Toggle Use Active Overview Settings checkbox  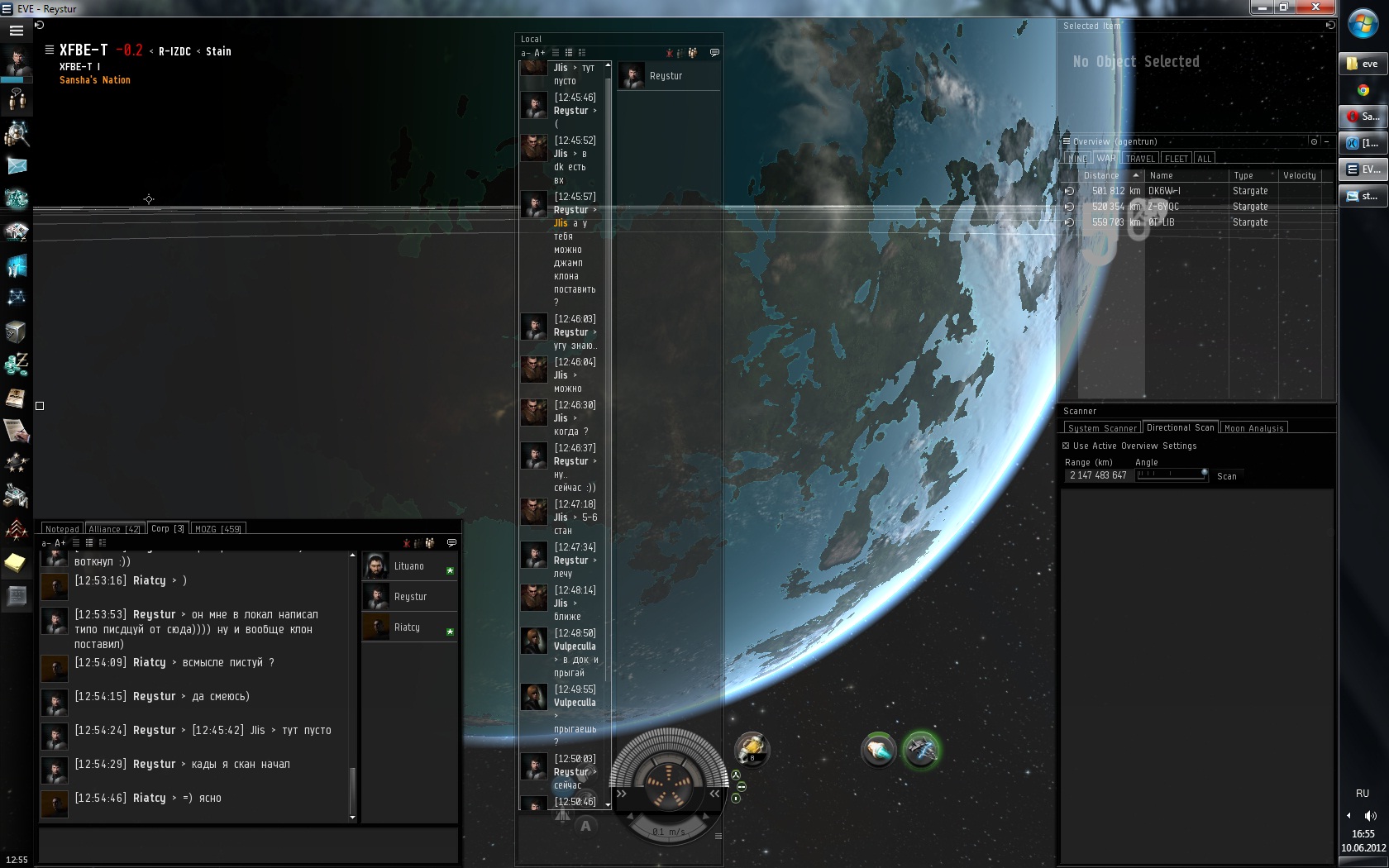pos(1066,446)
